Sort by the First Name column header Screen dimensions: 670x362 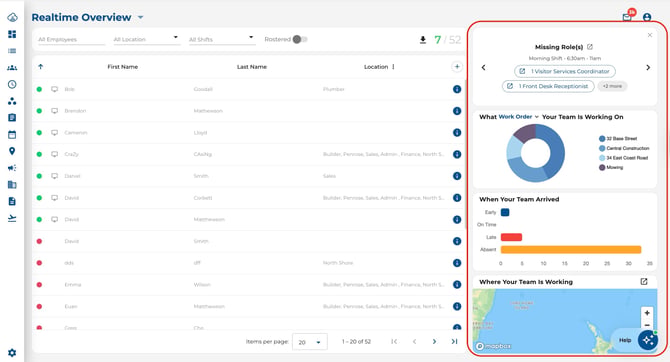[123, 67]
